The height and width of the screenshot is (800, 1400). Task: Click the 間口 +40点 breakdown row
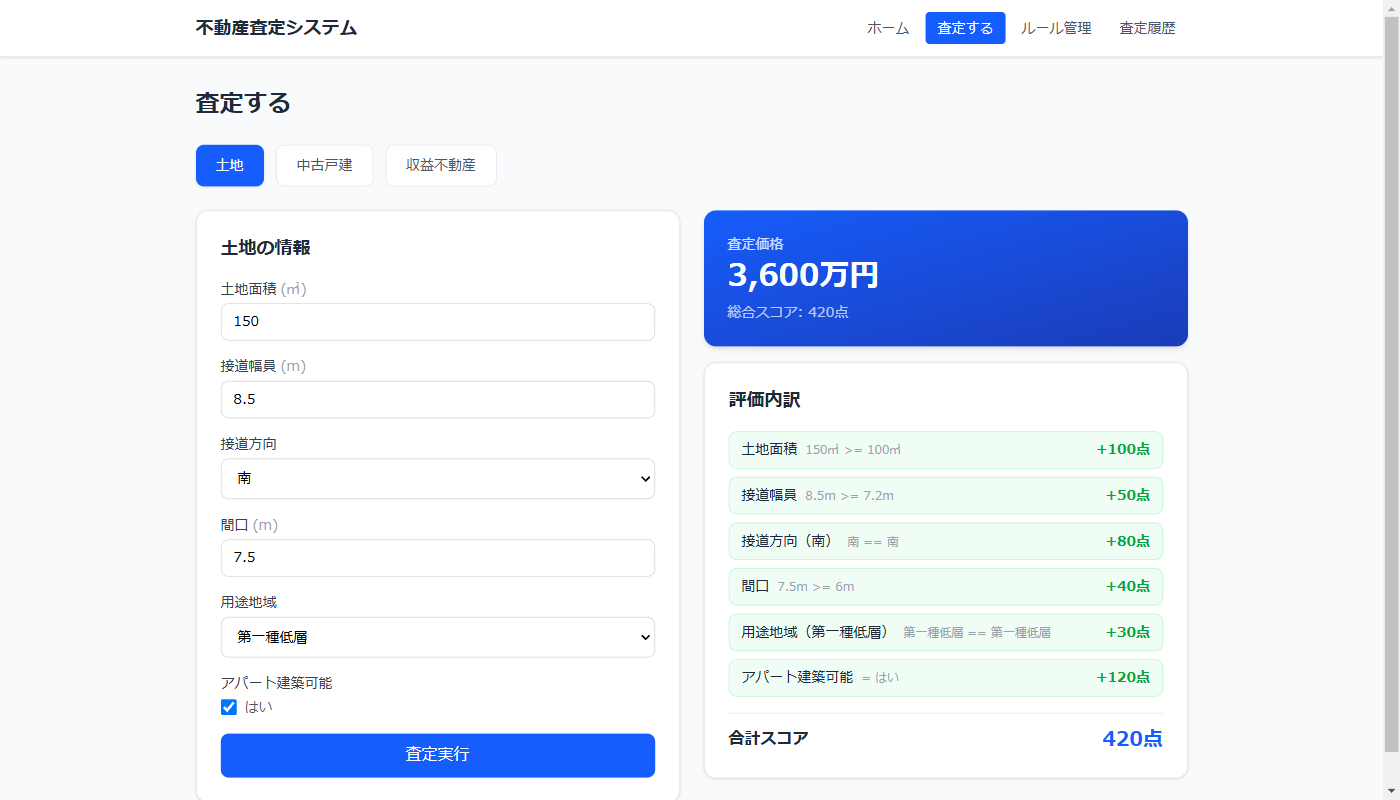946,586
